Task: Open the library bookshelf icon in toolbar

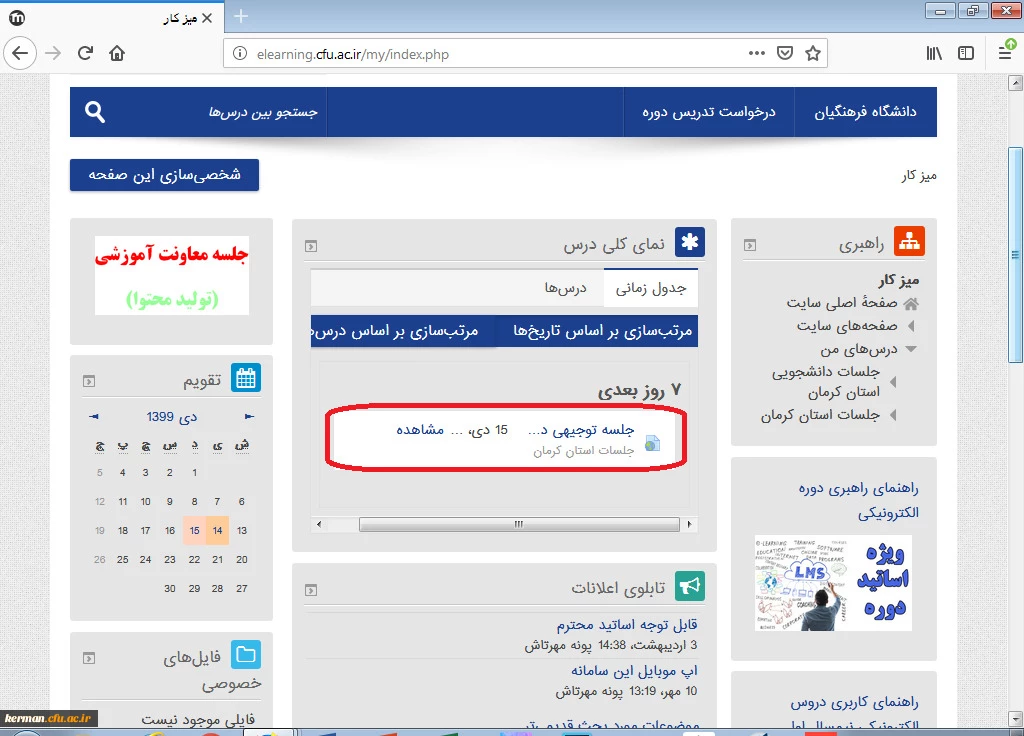Action: tap(933, 53)
